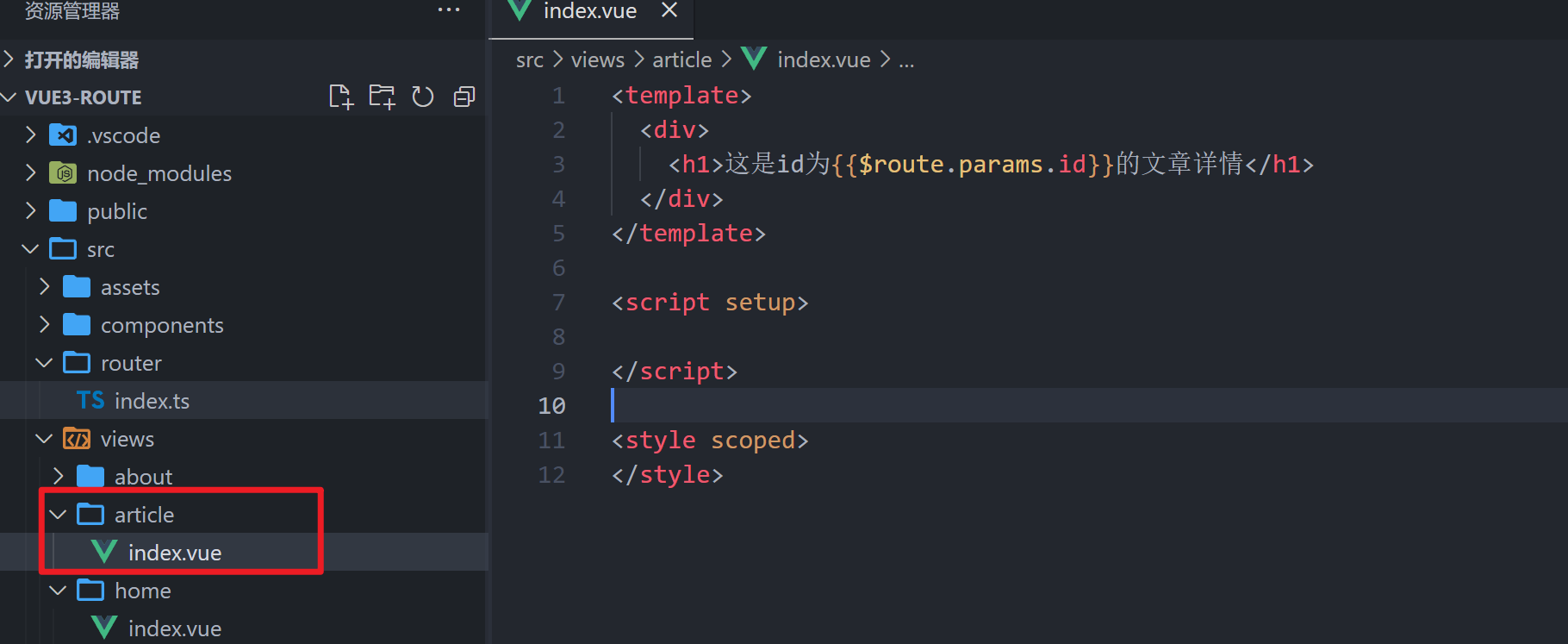Expand the public folder chevron
Viewport: 1568px width, 644px height.
[30, 211]
